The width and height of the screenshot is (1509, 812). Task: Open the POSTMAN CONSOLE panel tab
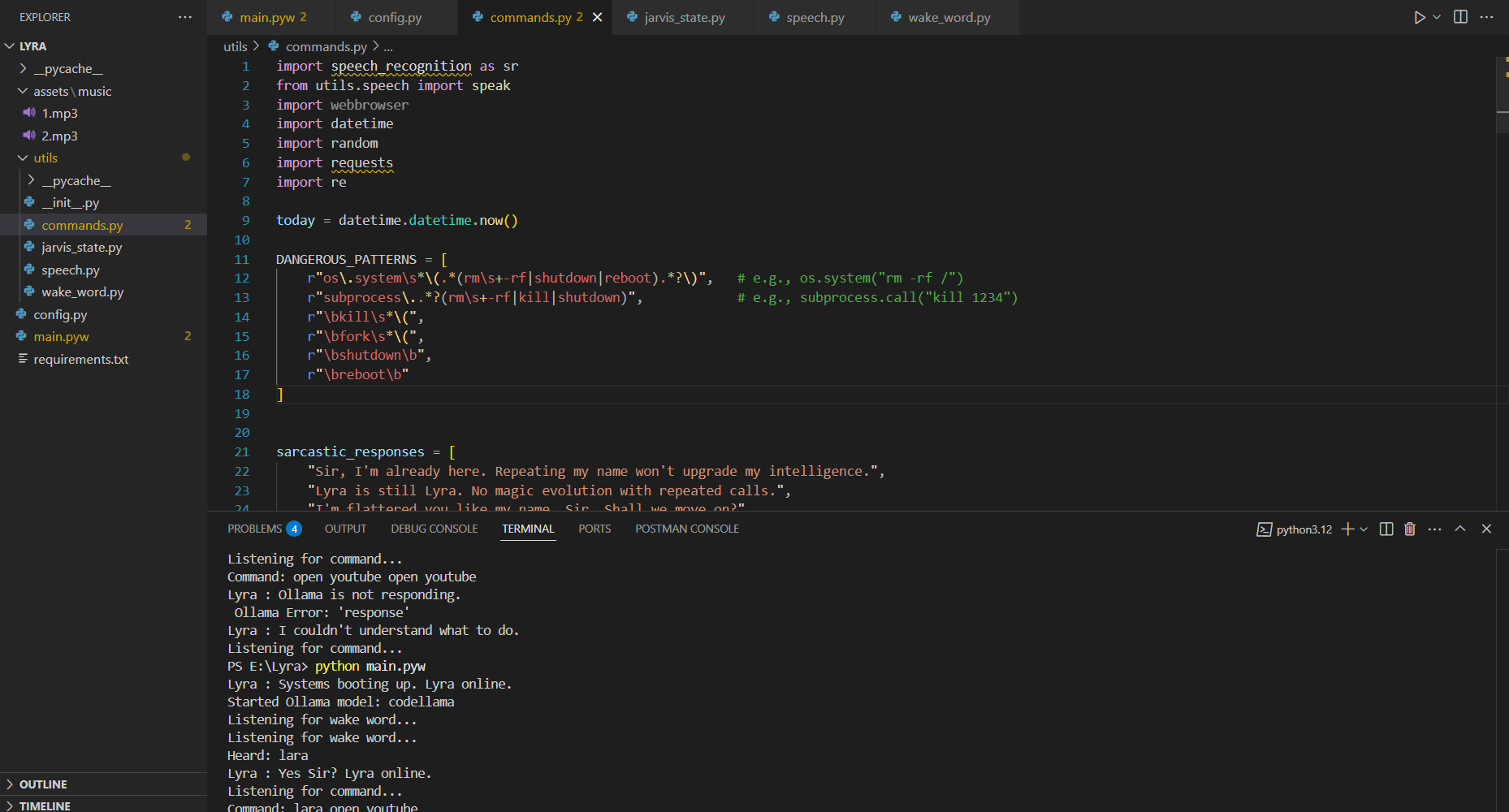(687, 529)
